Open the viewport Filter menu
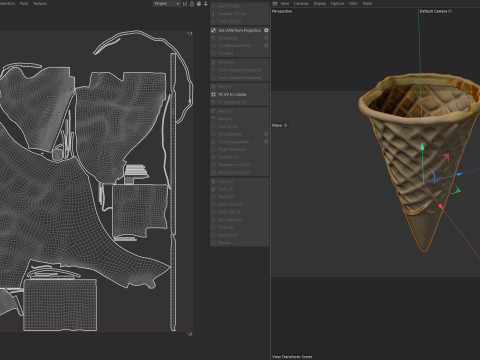480x360 pixels. tap(353, 4)
